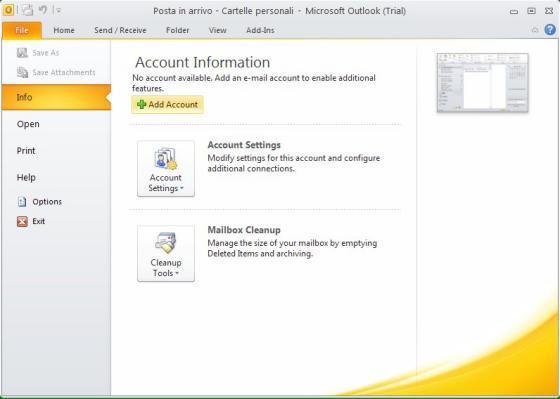Switch to the Send / Receive tab
The image size is (560, 399).
120,30
